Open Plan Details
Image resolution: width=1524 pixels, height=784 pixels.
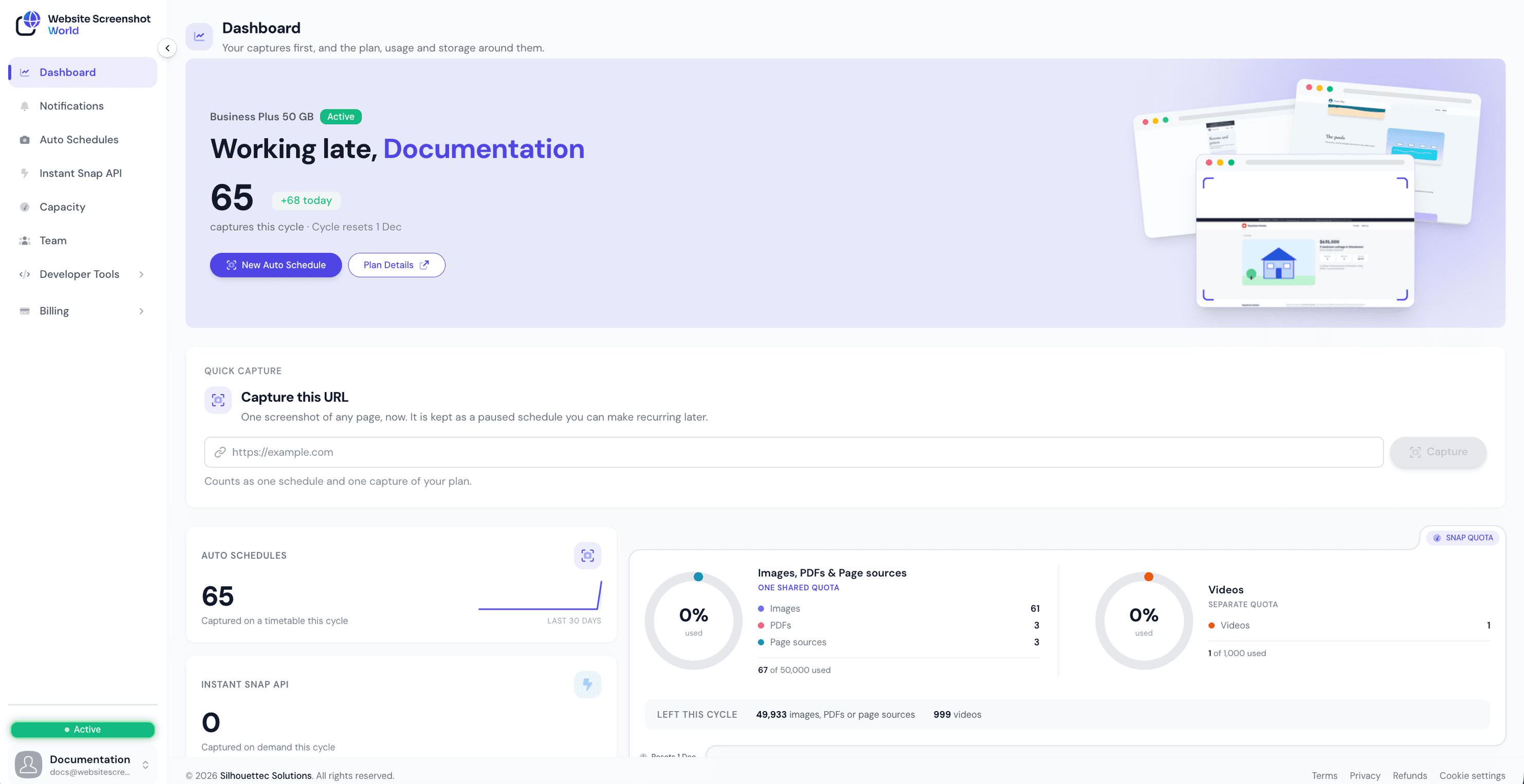[x=396, y=265]
